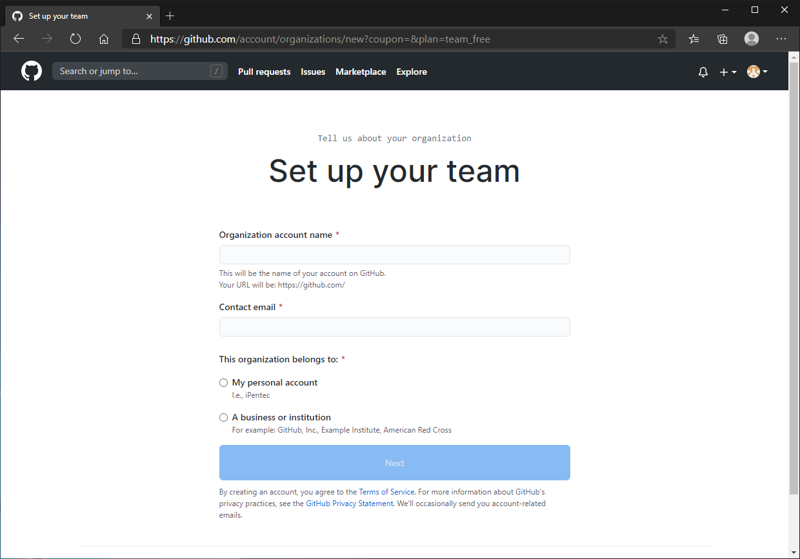Open Pull requests in navigation

[x=264, y=72]
